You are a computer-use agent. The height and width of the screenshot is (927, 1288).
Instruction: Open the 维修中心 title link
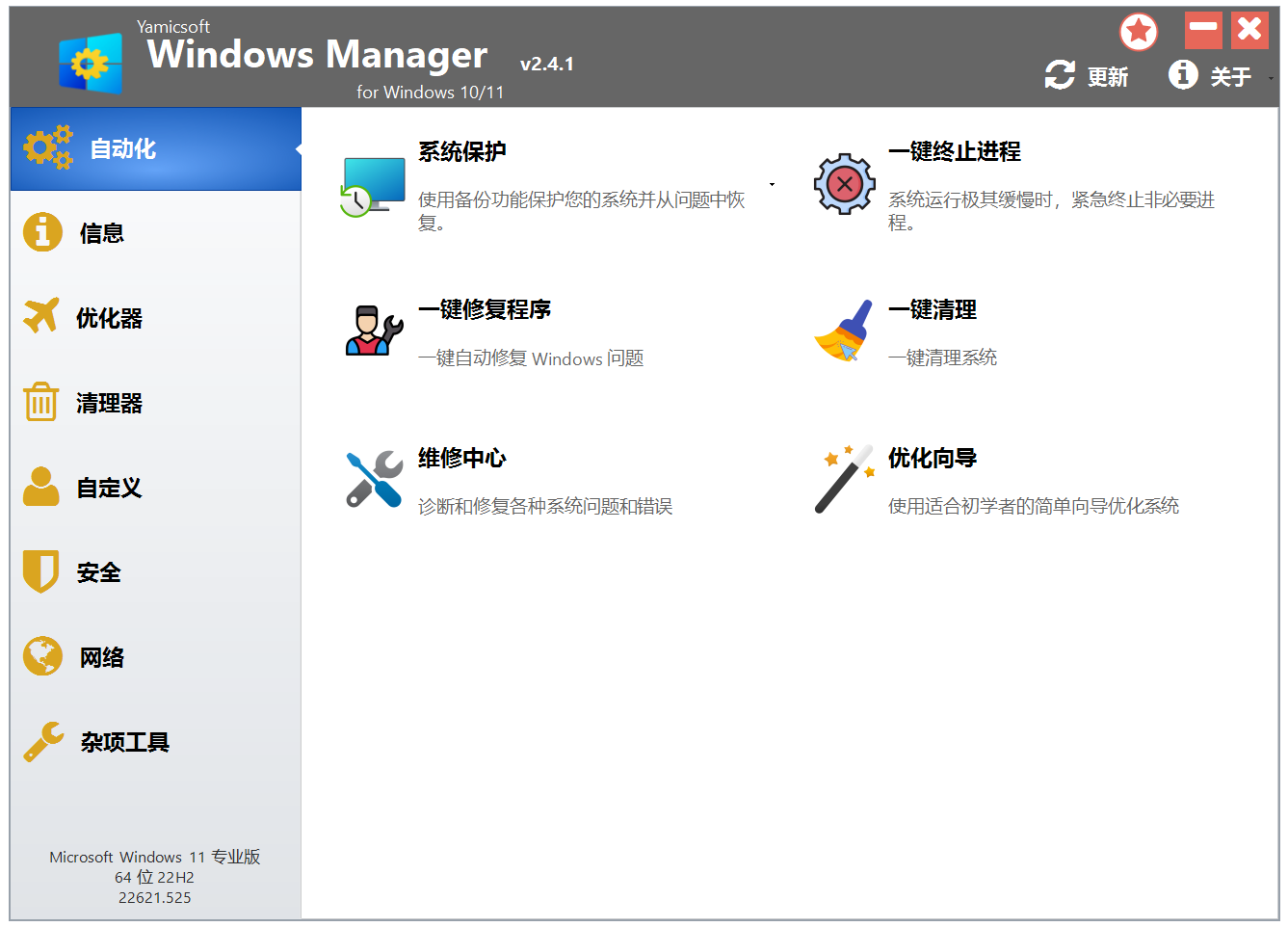tap(462, 458)
